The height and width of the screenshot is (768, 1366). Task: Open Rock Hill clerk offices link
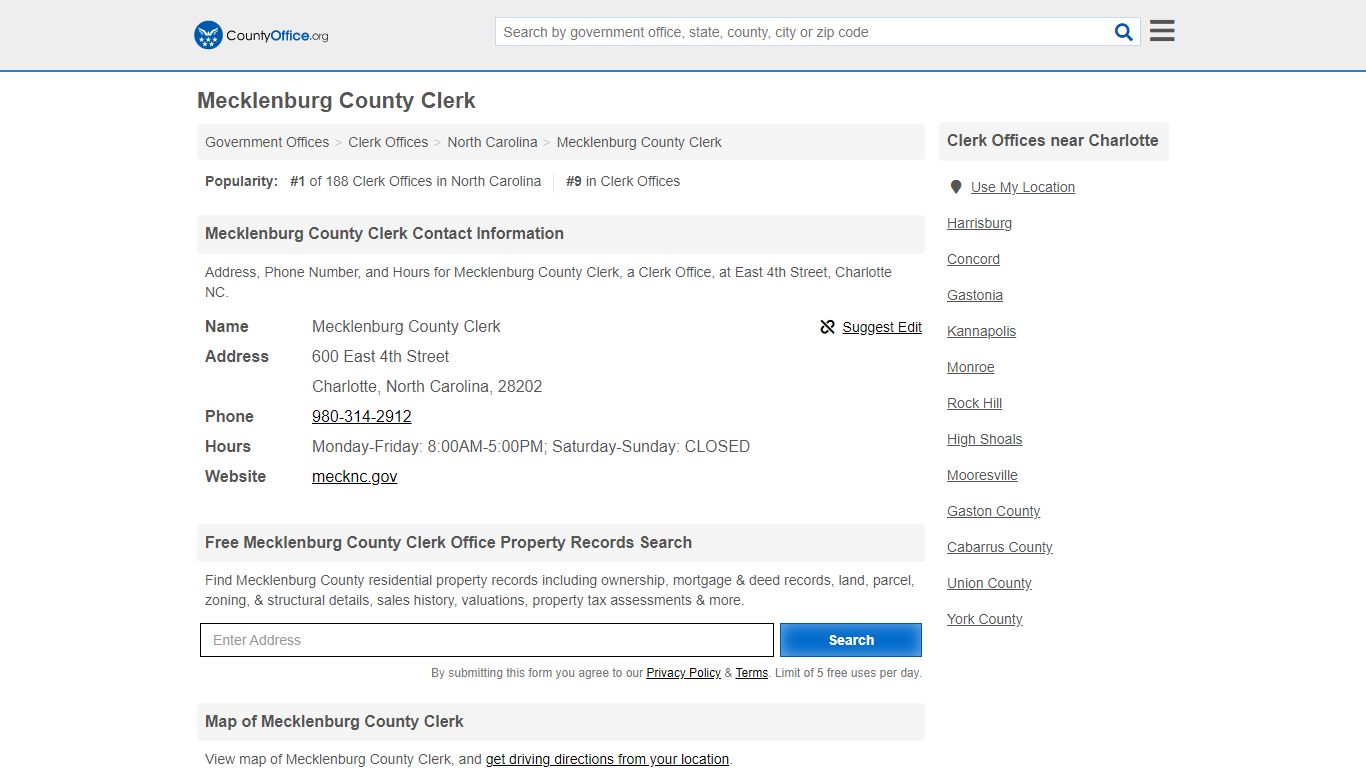coord(974,403)
